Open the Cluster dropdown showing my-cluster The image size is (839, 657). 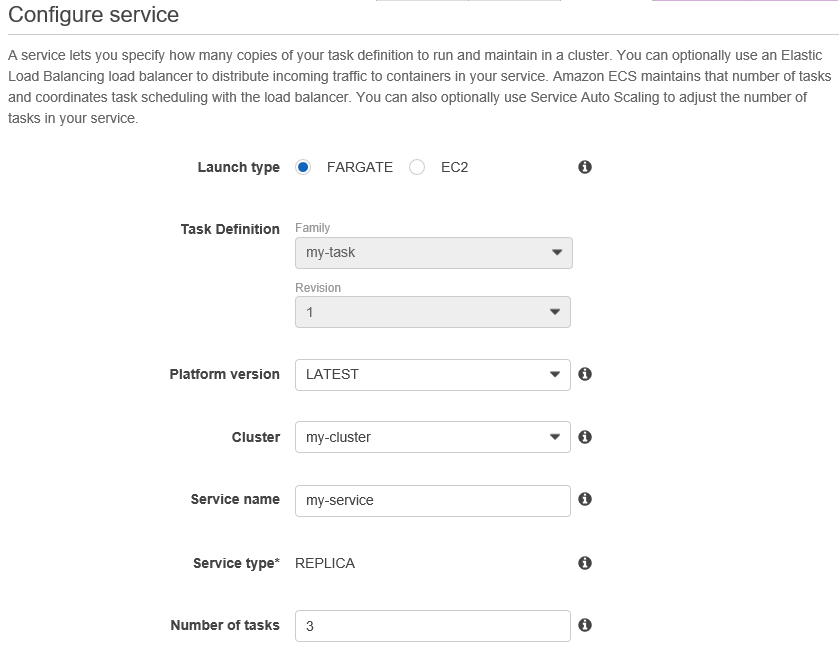pyautogui.click(x=433, y=437)
